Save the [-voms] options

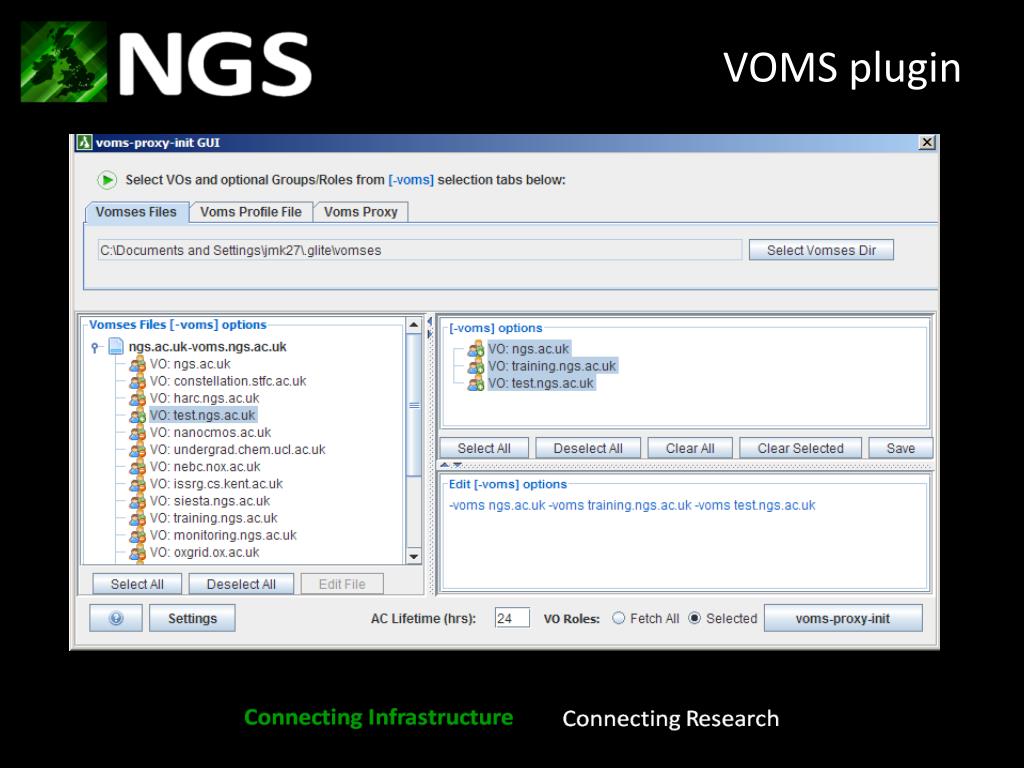pyautogui.click(x=901, y=448)
